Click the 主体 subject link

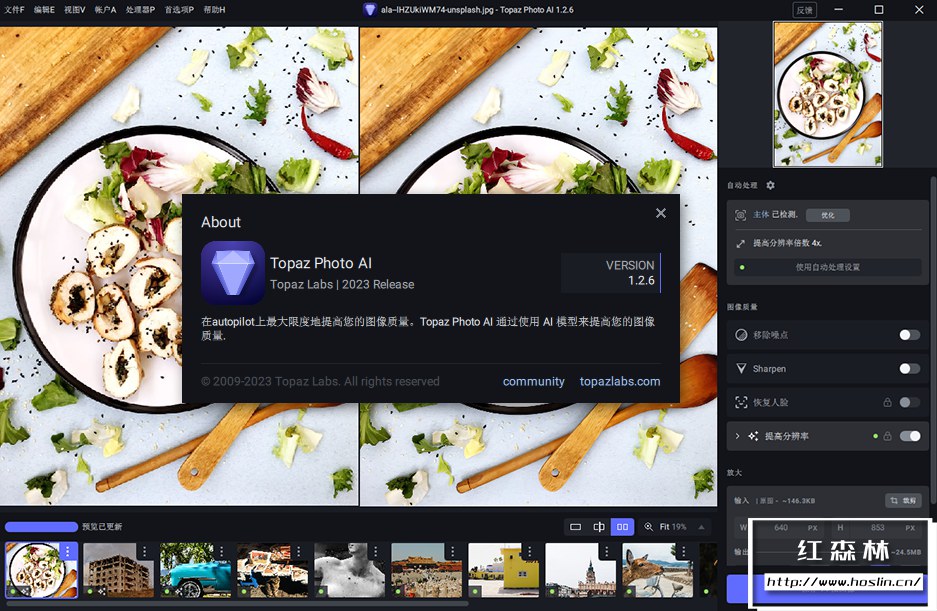(x=761, y=215)
